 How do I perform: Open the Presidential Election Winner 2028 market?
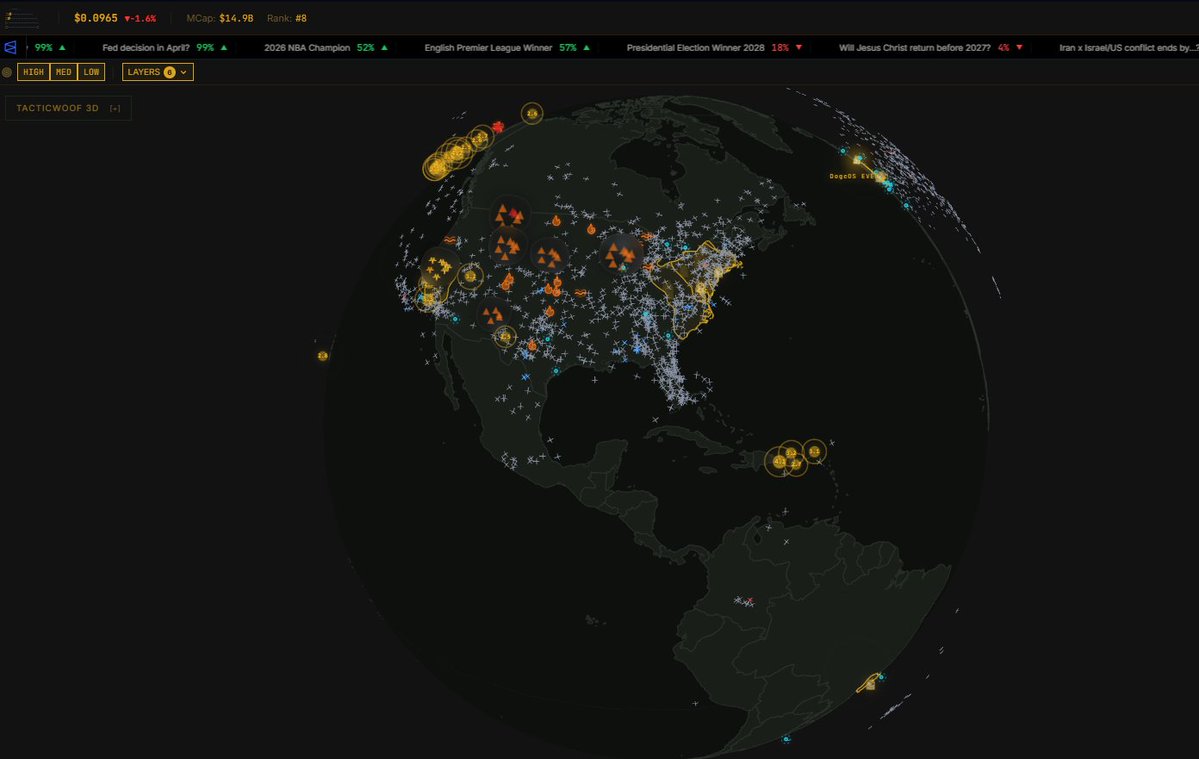pos(697,47)
